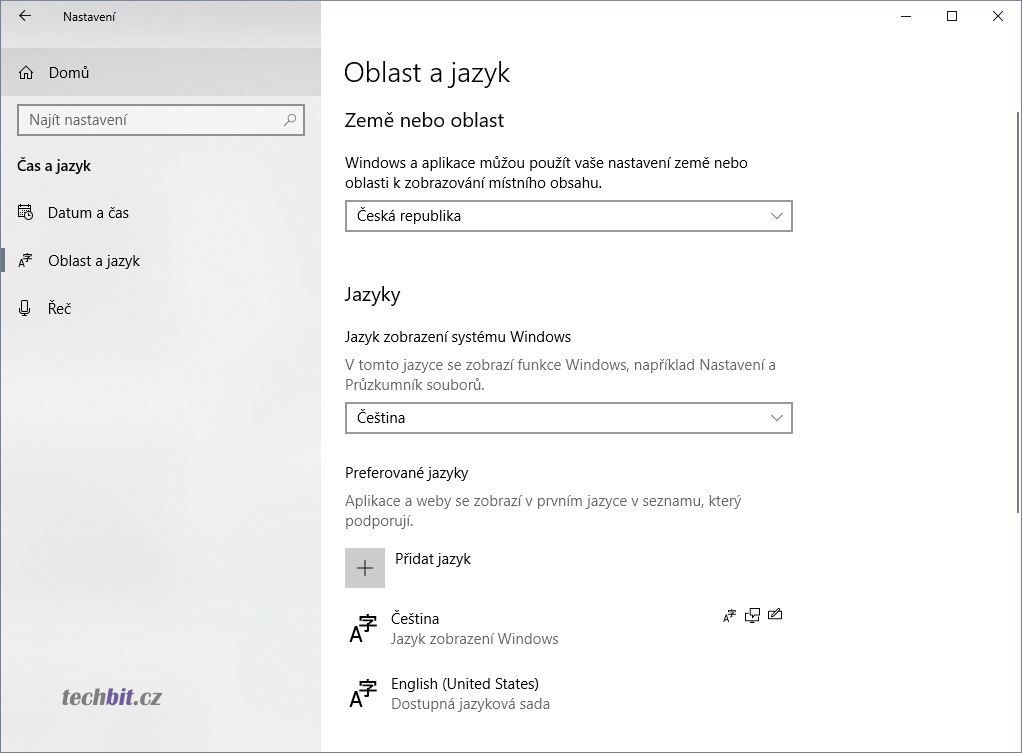Expand the Česká republika country dropdown
1022x753 pixels.
[568, 216]
